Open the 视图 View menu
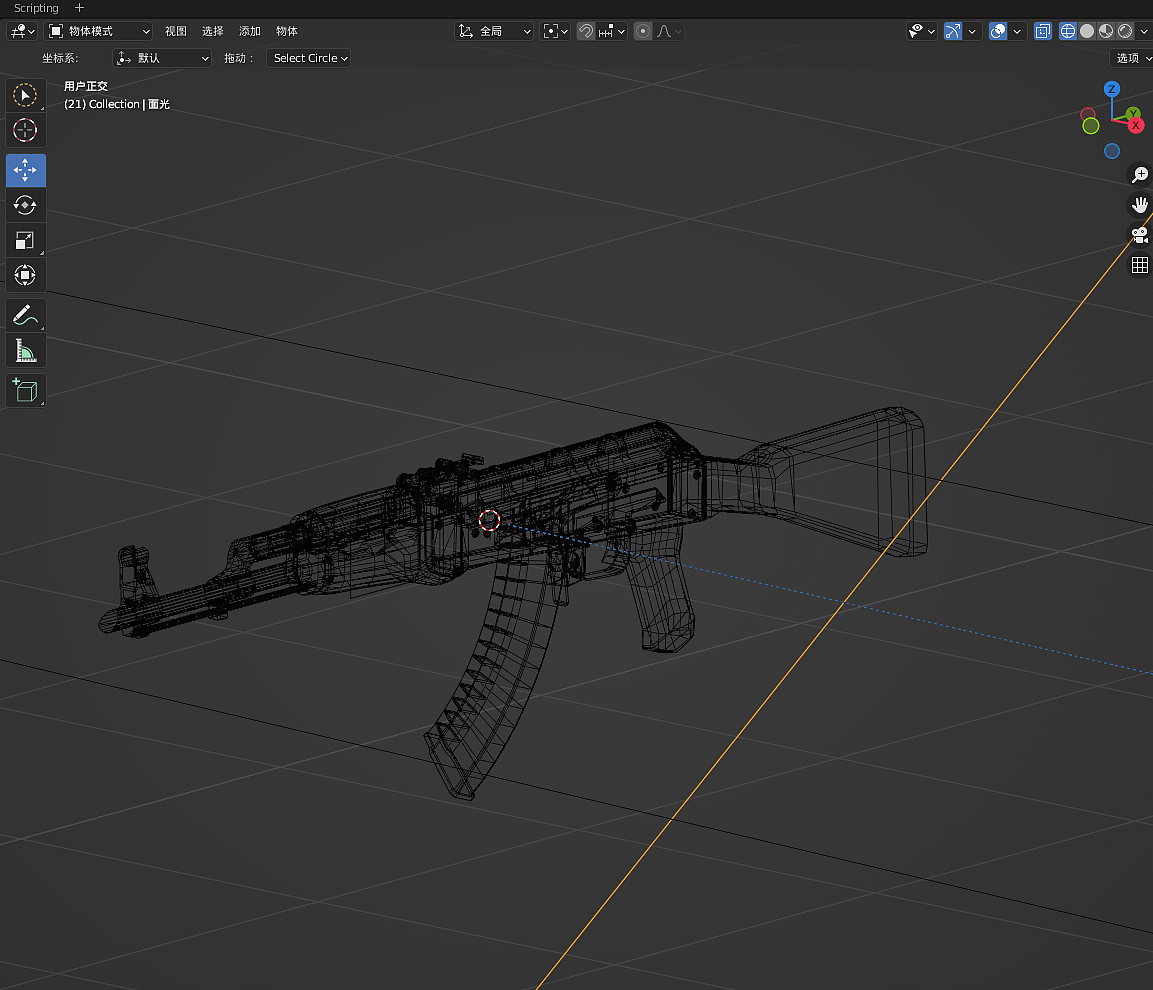Screen dimensions: 1153x990 point(176,31)
